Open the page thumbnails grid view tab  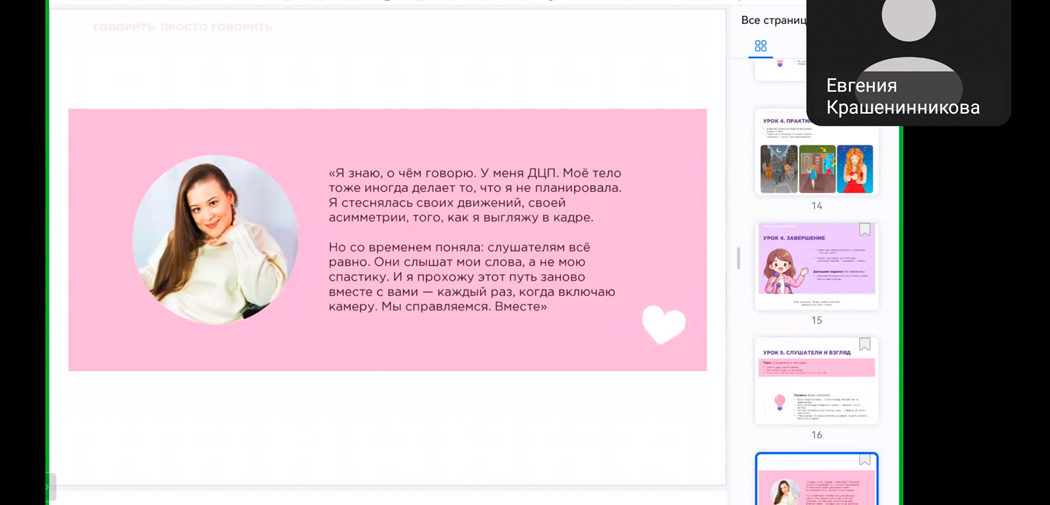[760, 46]
